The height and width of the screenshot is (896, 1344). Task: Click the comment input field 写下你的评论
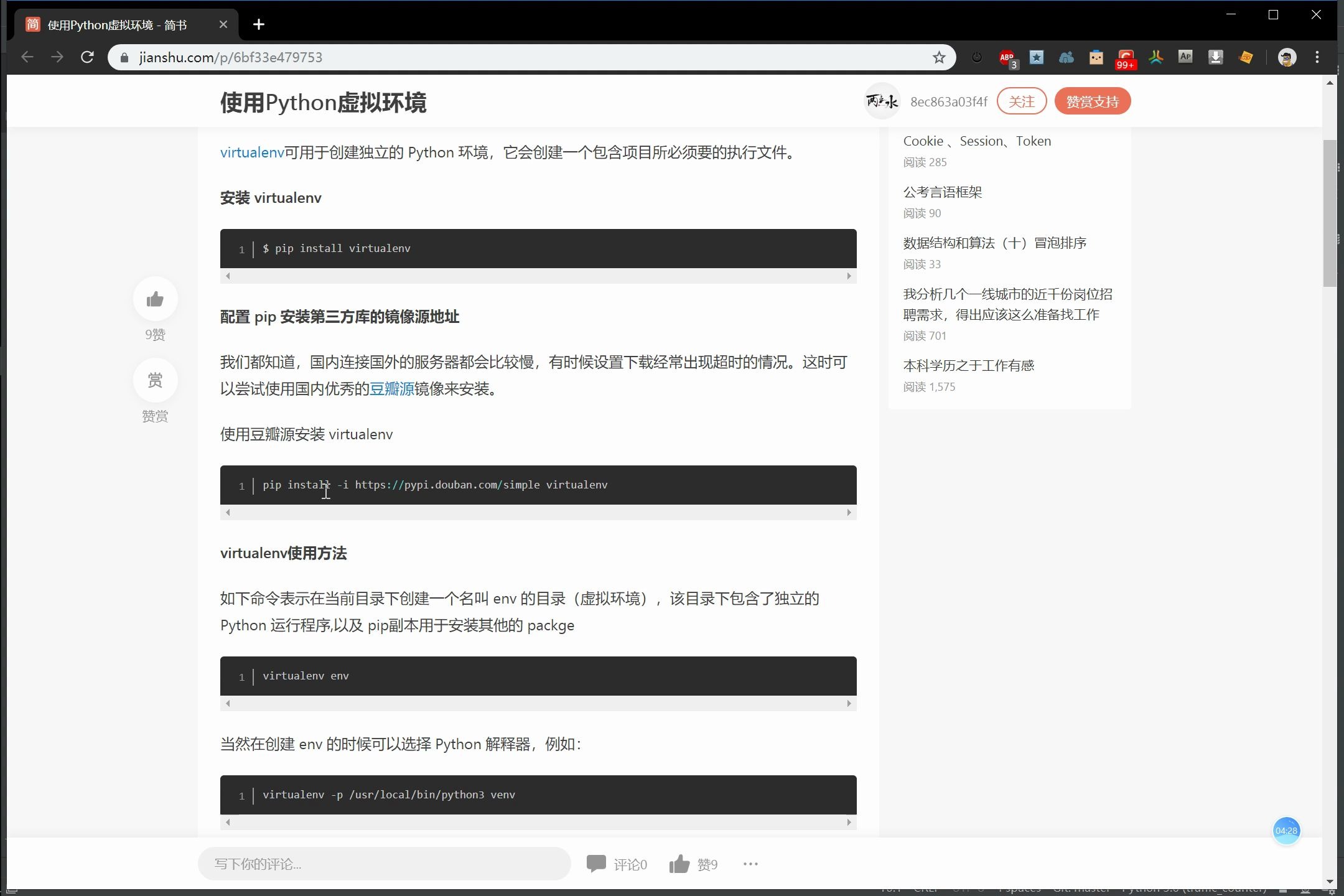tap(383, 863)
